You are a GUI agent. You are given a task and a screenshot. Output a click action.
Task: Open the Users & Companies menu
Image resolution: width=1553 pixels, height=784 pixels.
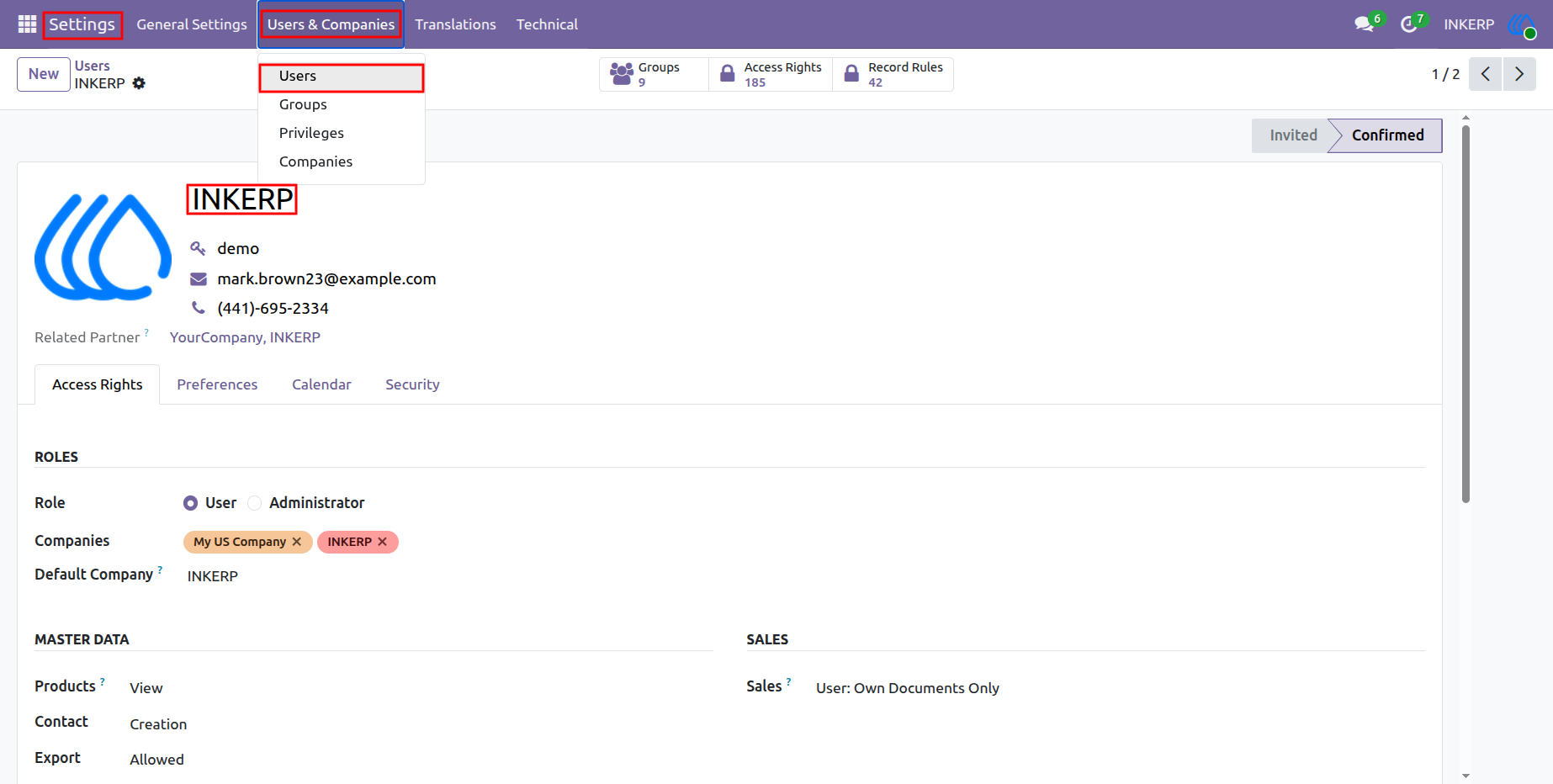pyautogui.click(x=331, y=24)
